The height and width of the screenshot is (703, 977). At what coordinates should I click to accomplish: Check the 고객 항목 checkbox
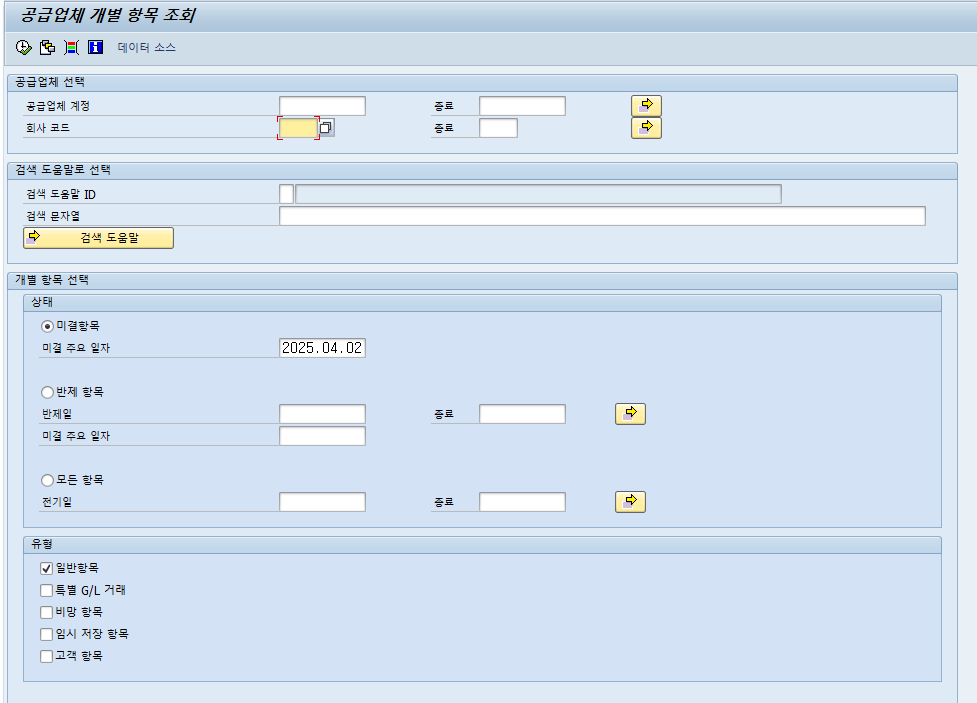tap(46, 656)
